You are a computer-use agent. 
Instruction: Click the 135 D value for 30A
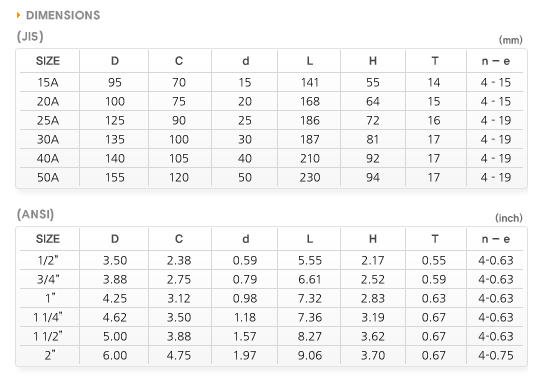(115, 140)
